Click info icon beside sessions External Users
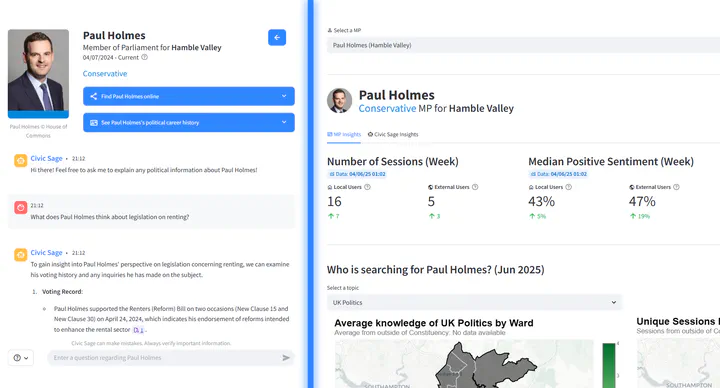This screenshot has height=388, width=720. coord(475,187)
